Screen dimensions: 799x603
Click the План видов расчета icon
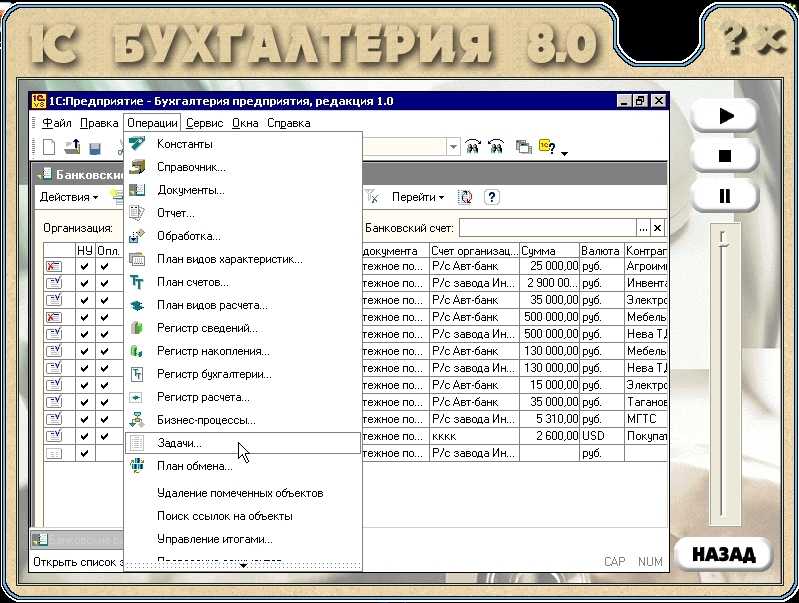point(137,305)
